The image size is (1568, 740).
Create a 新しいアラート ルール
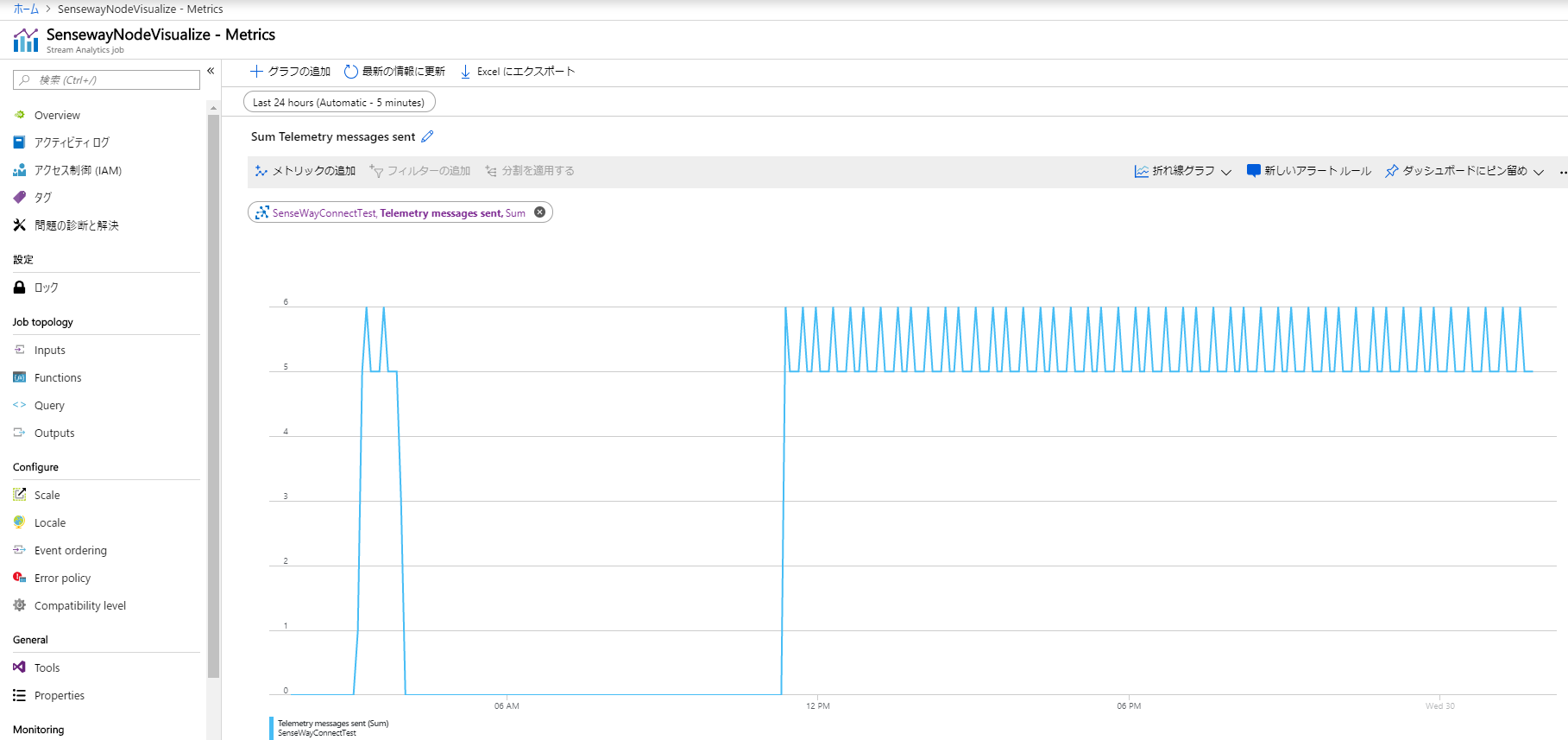[x=1309, y=171]
